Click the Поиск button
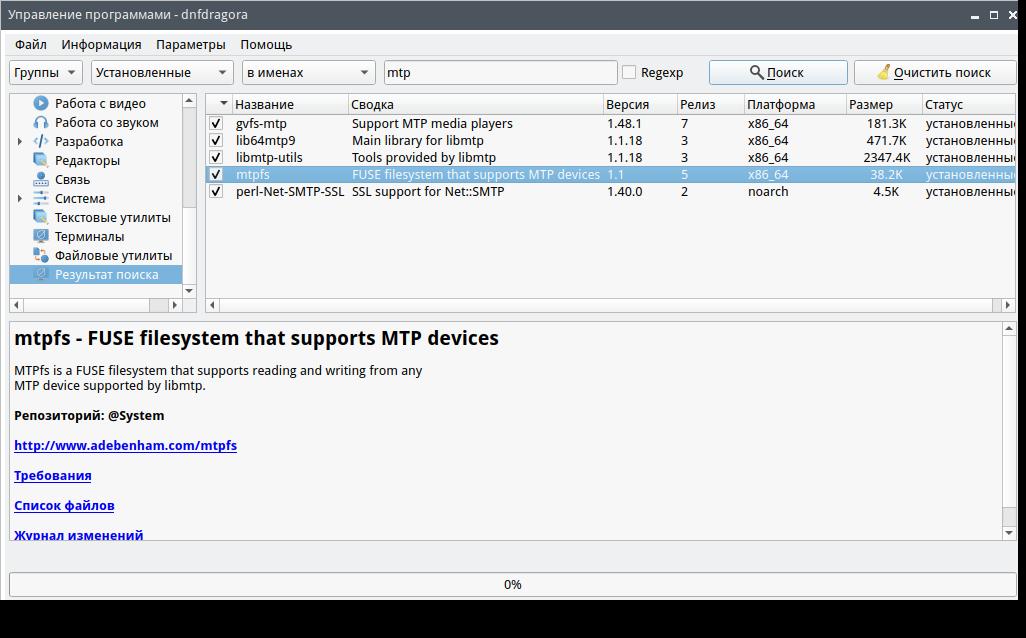Image resolution: width=1026 pixels, height=638 pixels. 778,73
